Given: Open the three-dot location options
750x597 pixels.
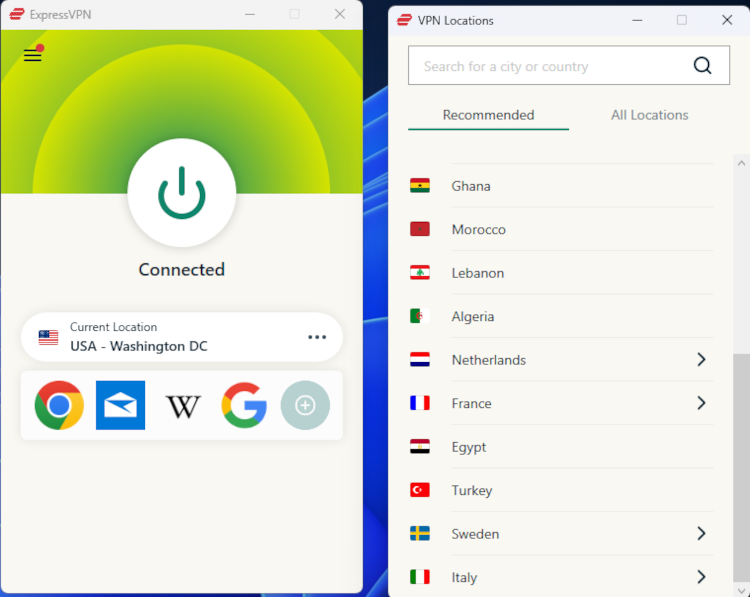Looking at the screenshot, I should click(x=317, y=337).
